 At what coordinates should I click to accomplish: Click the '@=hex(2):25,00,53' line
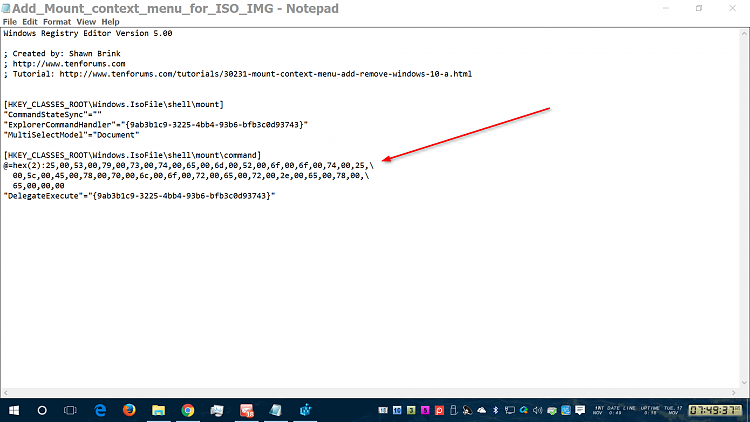(188, 166)
